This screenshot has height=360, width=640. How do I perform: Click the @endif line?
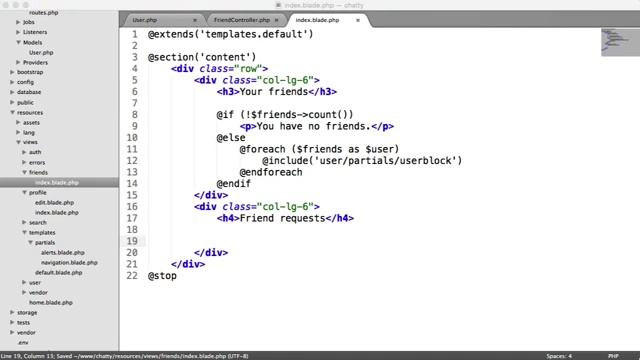233,184
